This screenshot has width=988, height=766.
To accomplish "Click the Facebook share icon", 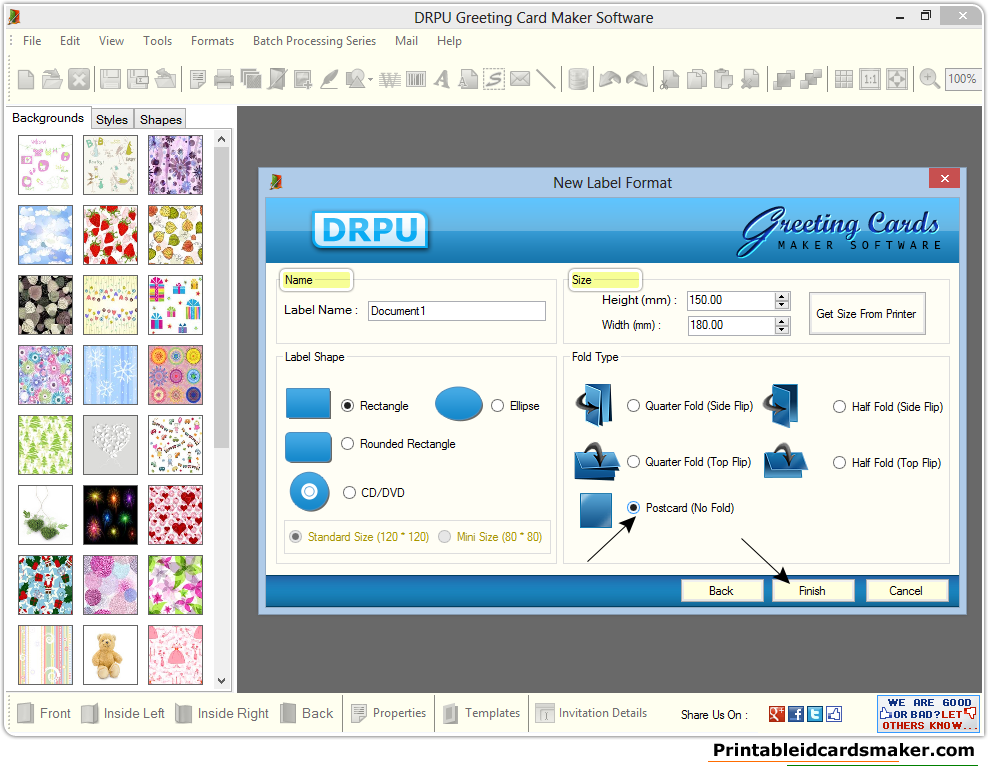I will [x=796, y=714].
